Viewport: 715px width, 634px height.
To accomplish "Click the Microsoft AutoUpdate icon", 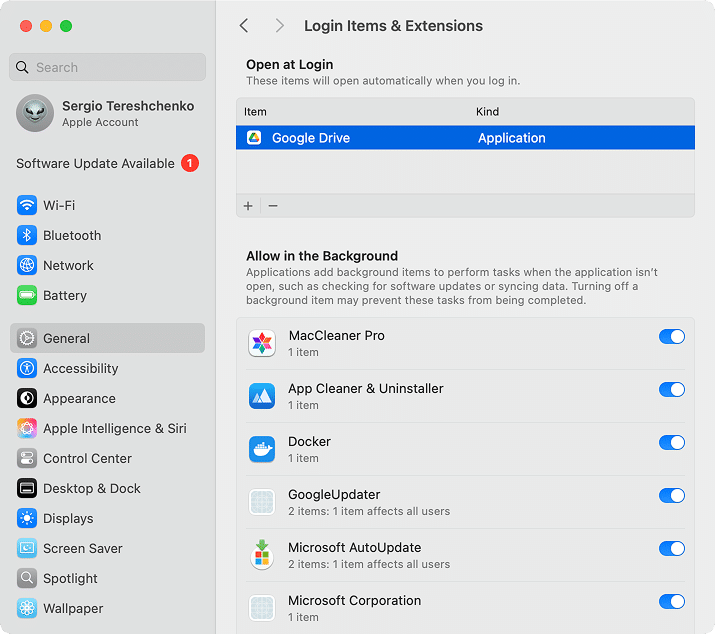I will (261, 556).
